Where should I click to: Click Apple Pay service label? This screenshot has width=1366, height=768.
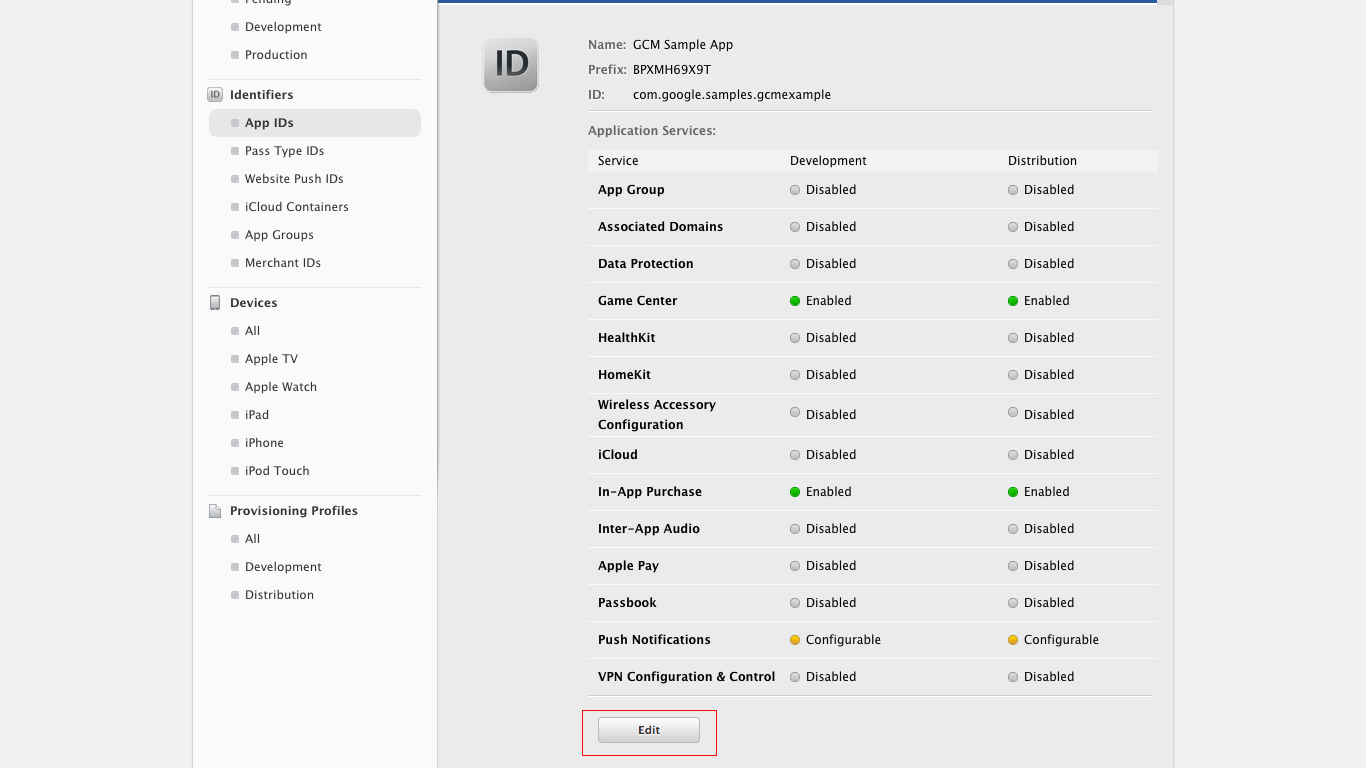click(628, 566)
